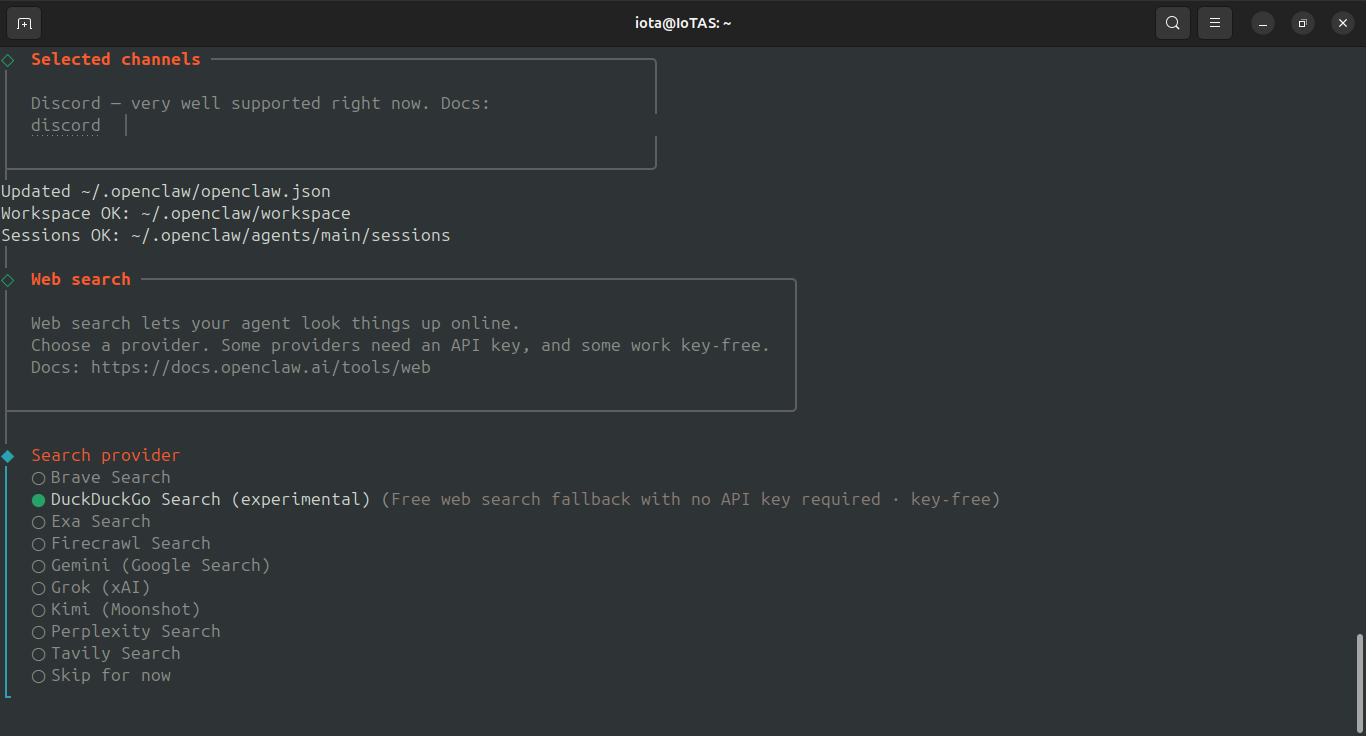
Task: Open the terminal search tool
Action: [1172, 22]
